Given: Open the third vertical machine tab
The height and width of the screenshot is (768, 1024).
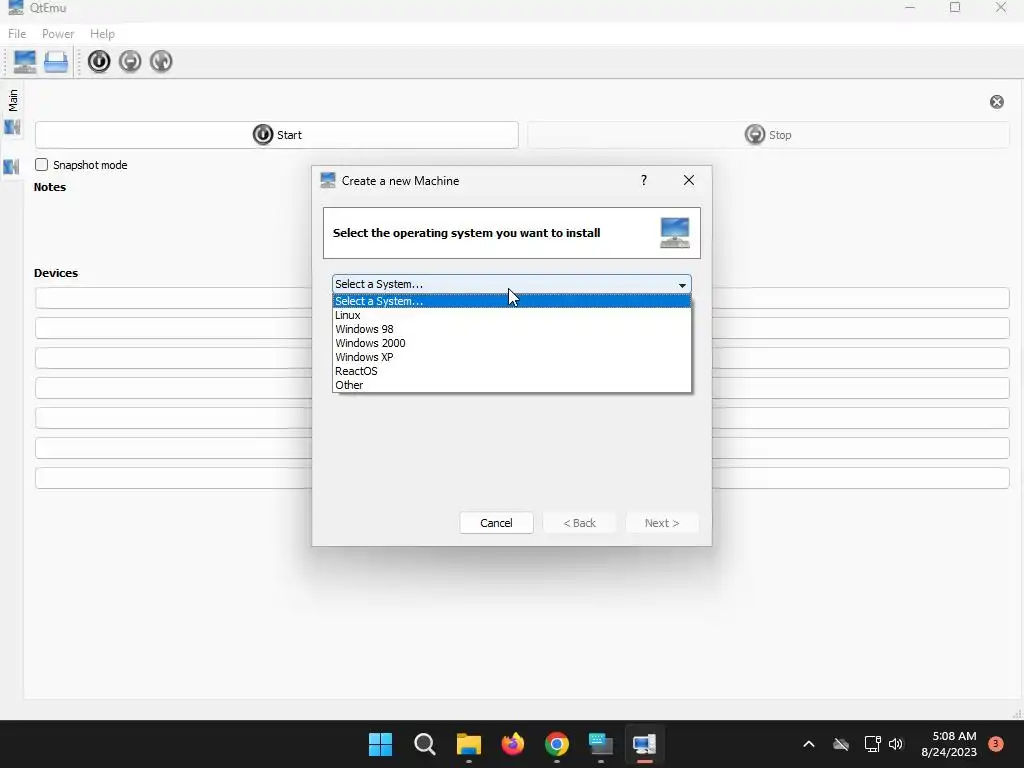Looking at the screenshot, I should pyautogui.click(x=12, y=167).
